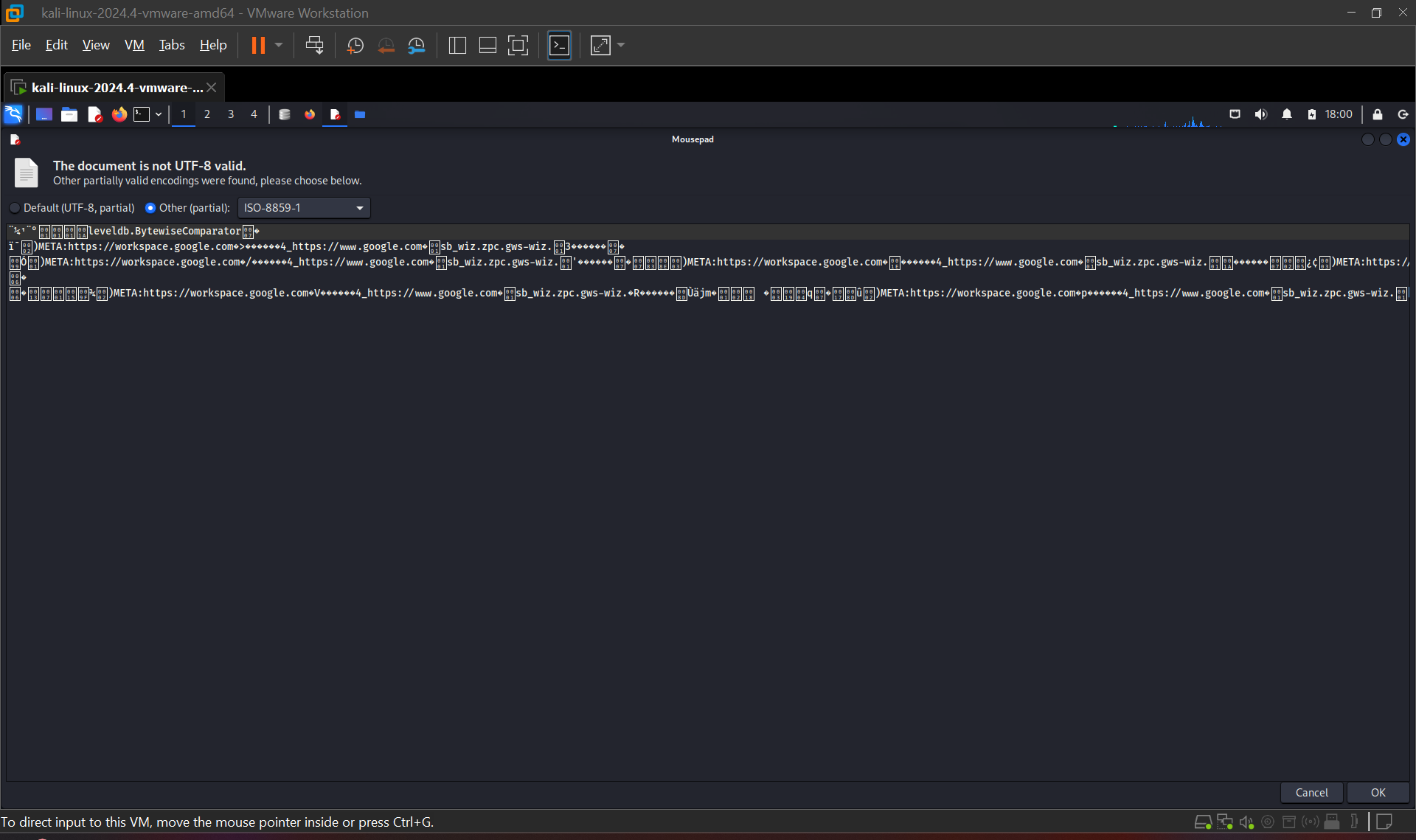The image size is (1416, 840).
Task: Open the File menu
Action: pyautogui.click(x=21, y=45)
